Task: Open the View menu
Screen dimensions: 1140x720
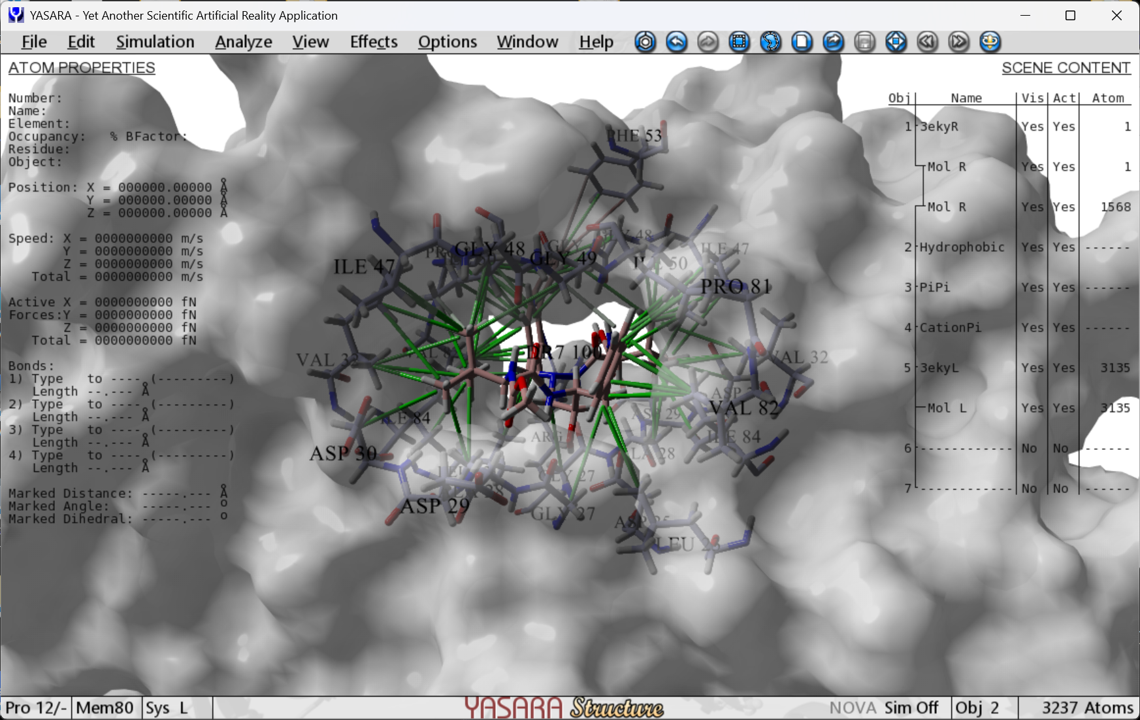Action: tap(310, 42)
